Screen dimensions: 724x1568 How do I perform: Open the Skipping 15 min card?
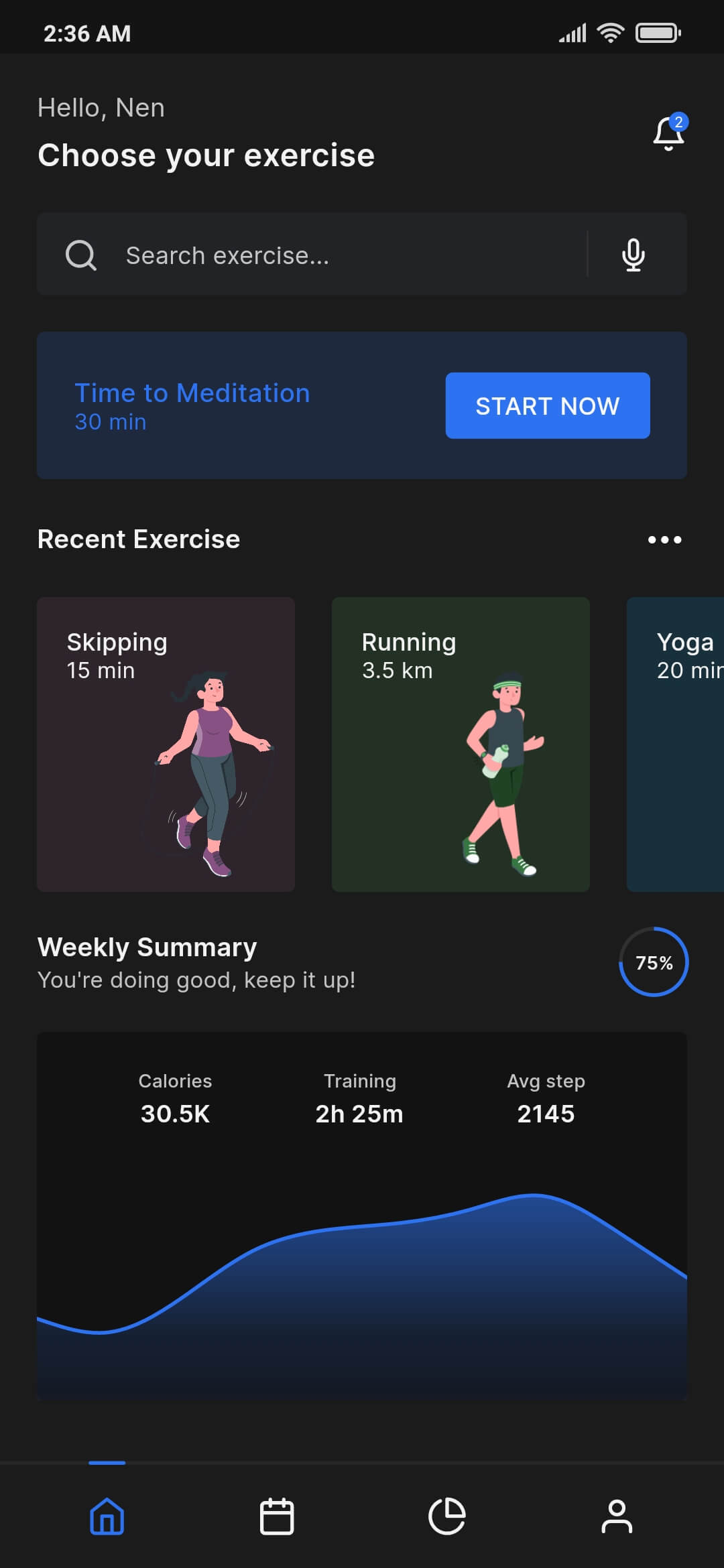coord(166,744)
